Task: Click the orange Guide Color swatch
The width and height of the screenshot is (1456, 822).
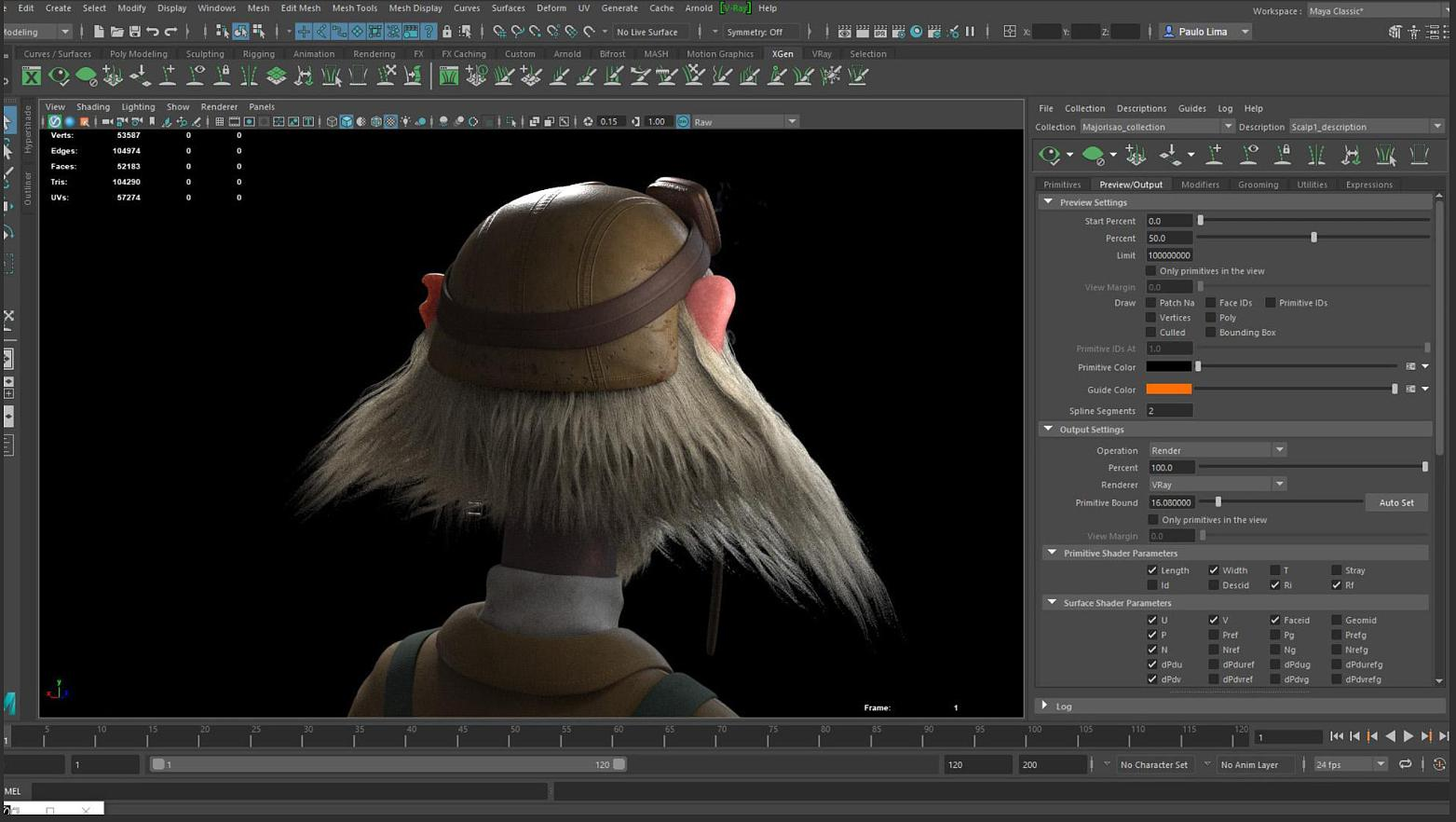Action: (x=1168, y=390)
